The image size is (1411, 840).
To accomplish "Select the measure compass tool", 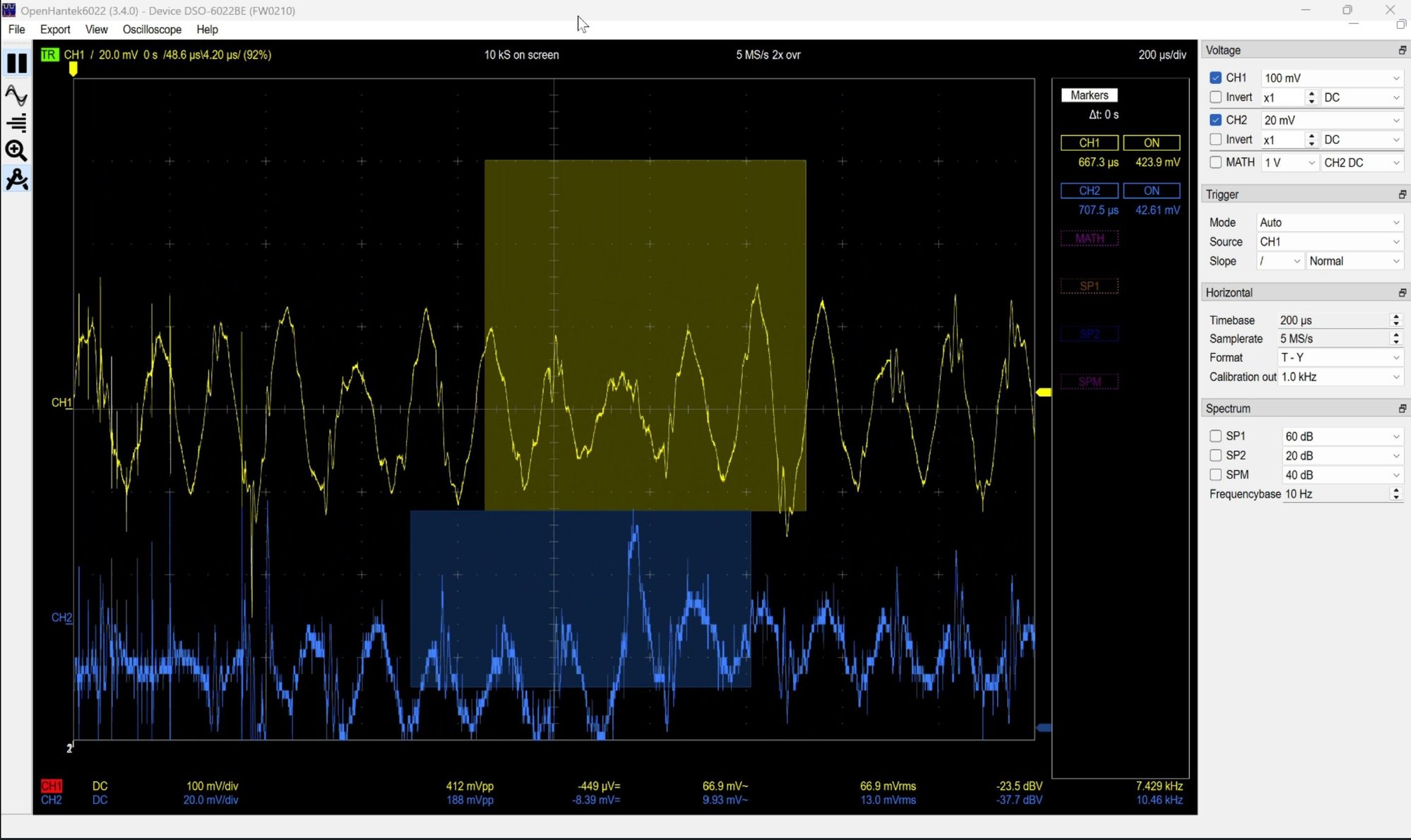I will pos(17,180).
